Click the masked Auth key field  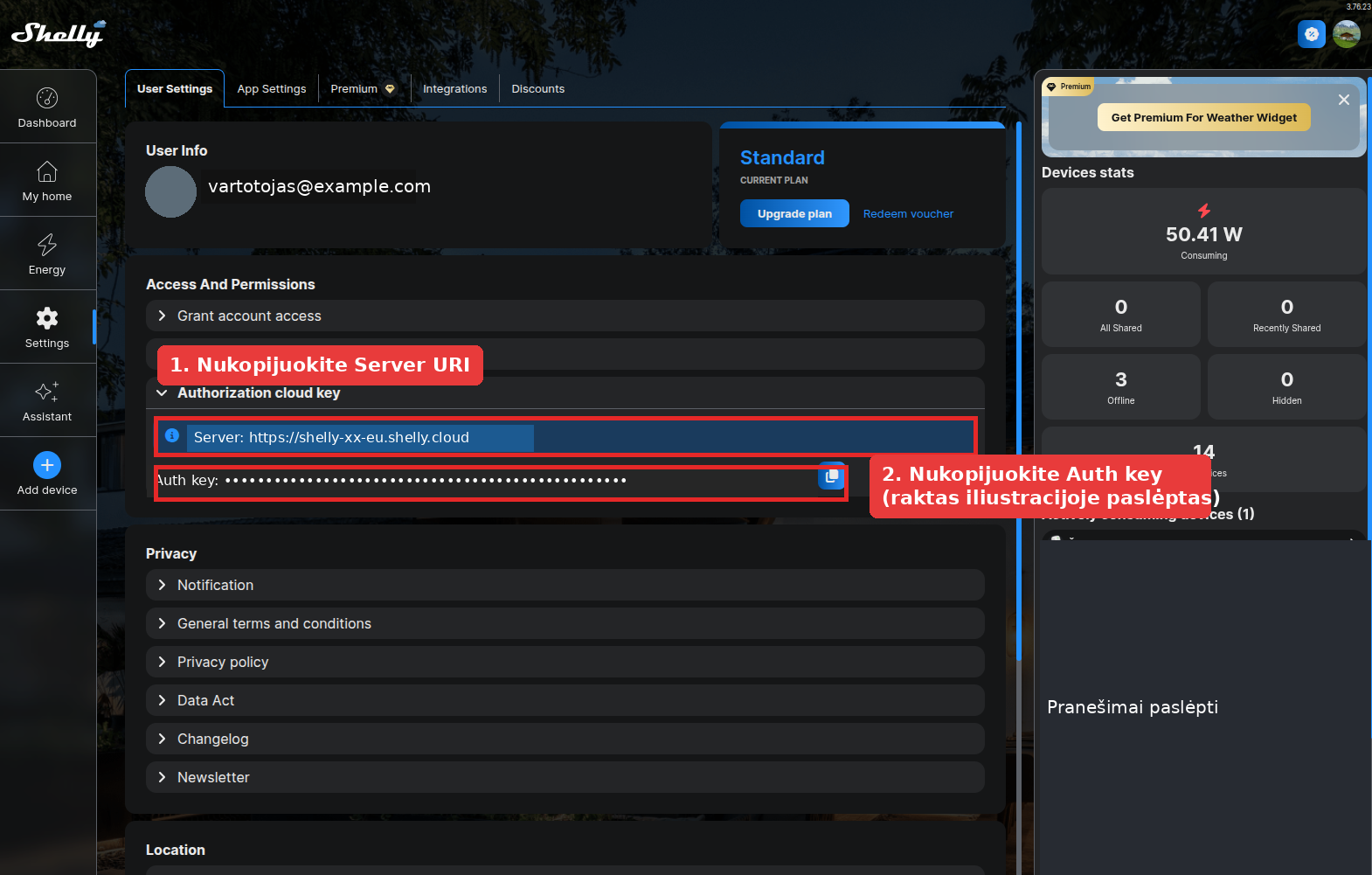pyautogui.click(x=426, y=480)
